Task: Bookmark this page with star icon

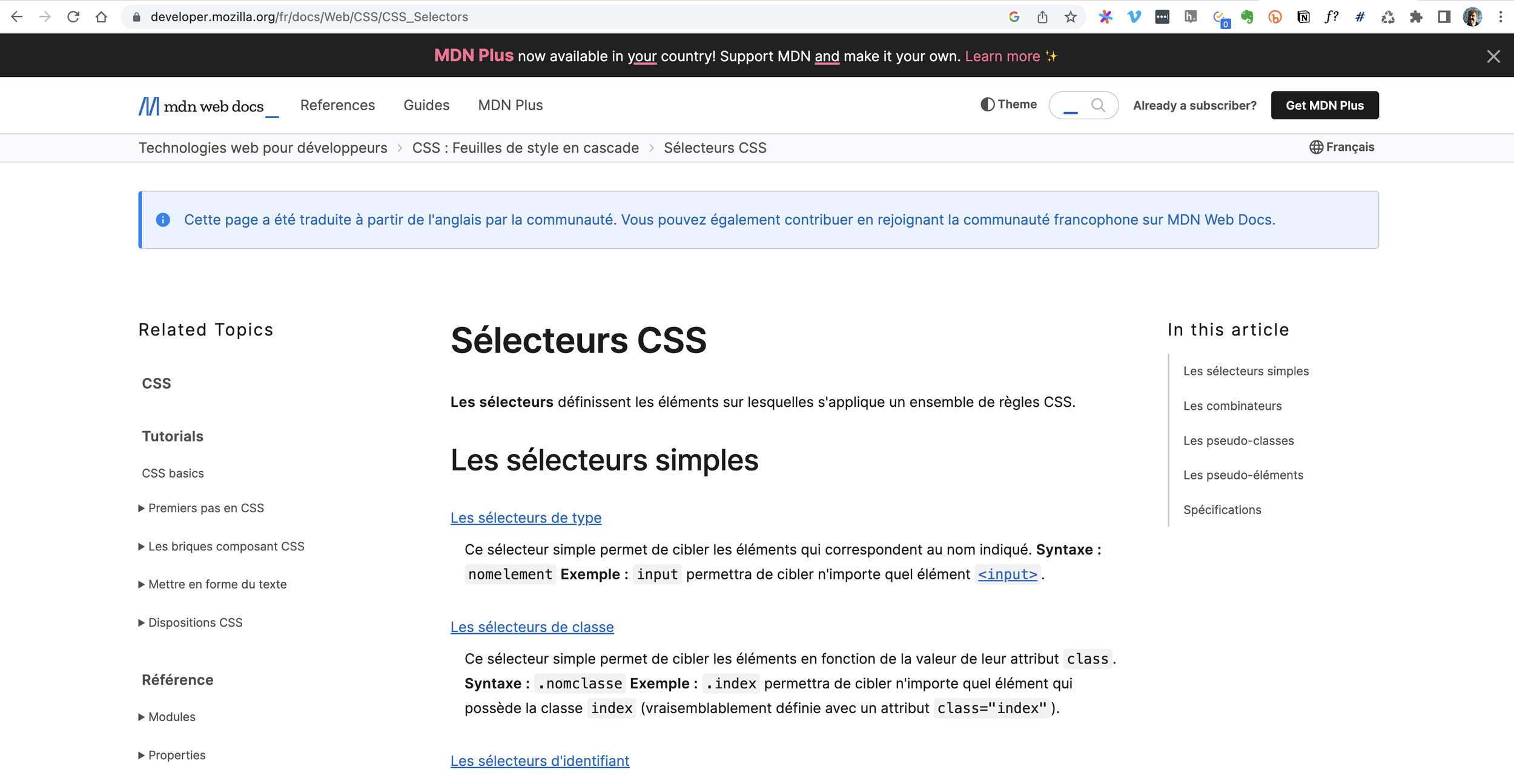Action: (x=1071, y=17)
